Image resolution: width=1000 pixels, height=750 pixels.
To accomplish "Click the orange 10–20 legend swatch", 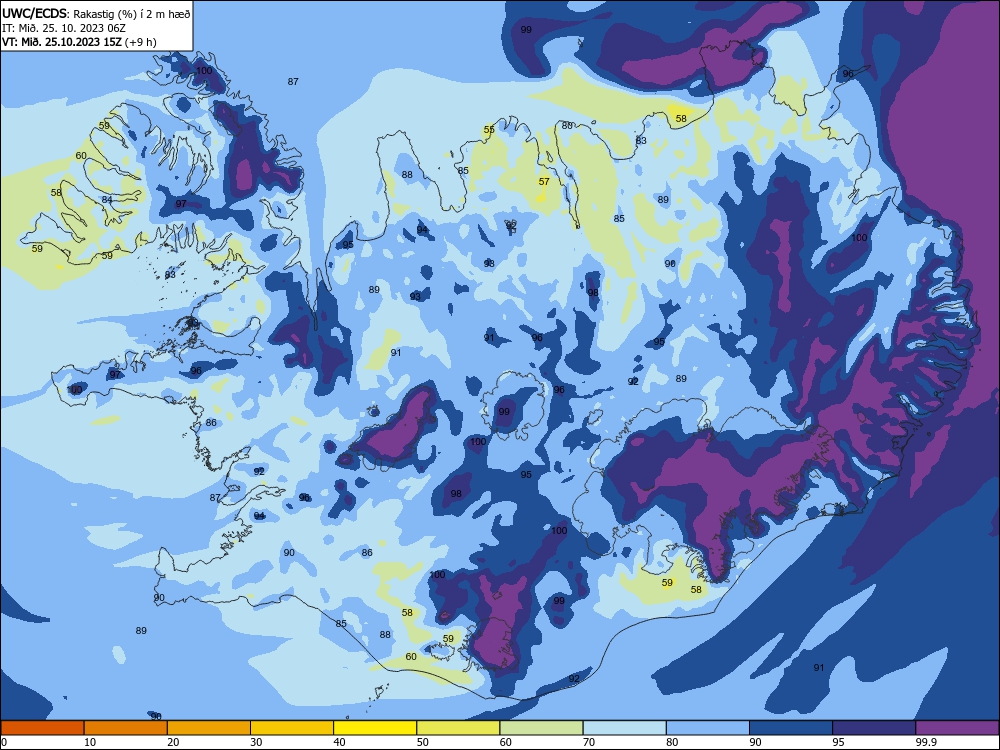I will 126,728.
